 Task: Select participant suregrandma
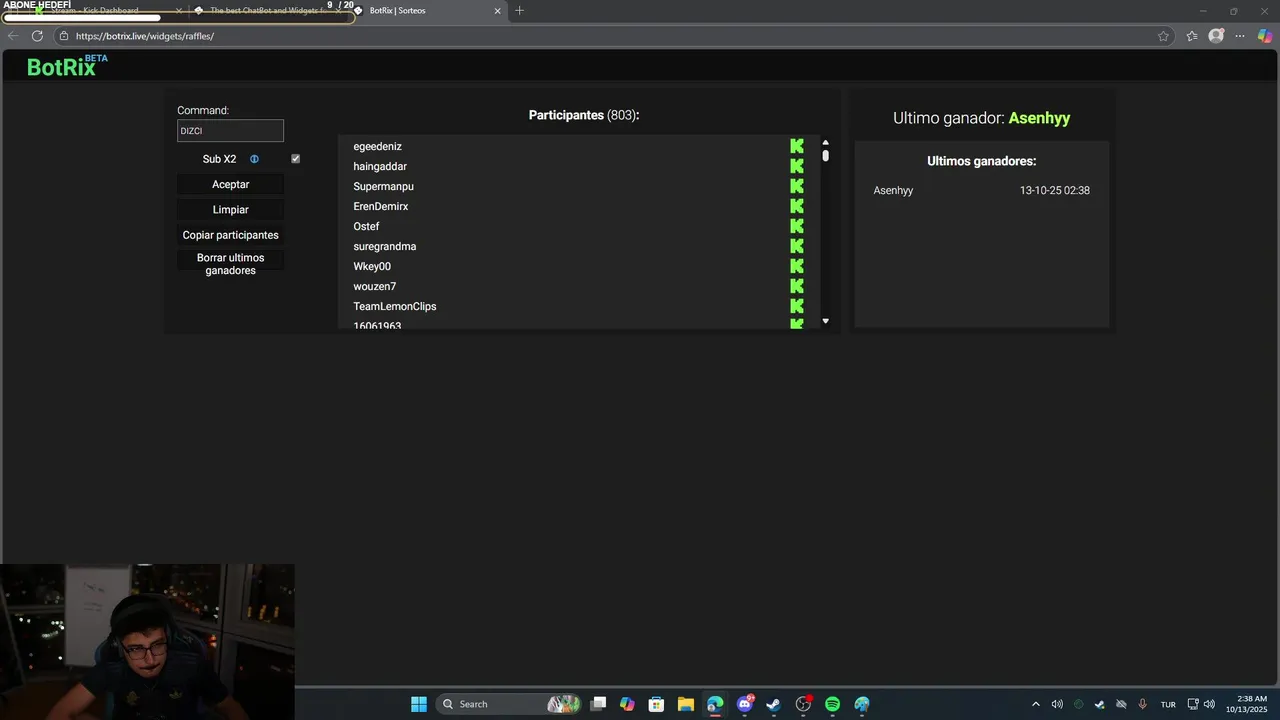pyautogui.click(x=384, y=246)
